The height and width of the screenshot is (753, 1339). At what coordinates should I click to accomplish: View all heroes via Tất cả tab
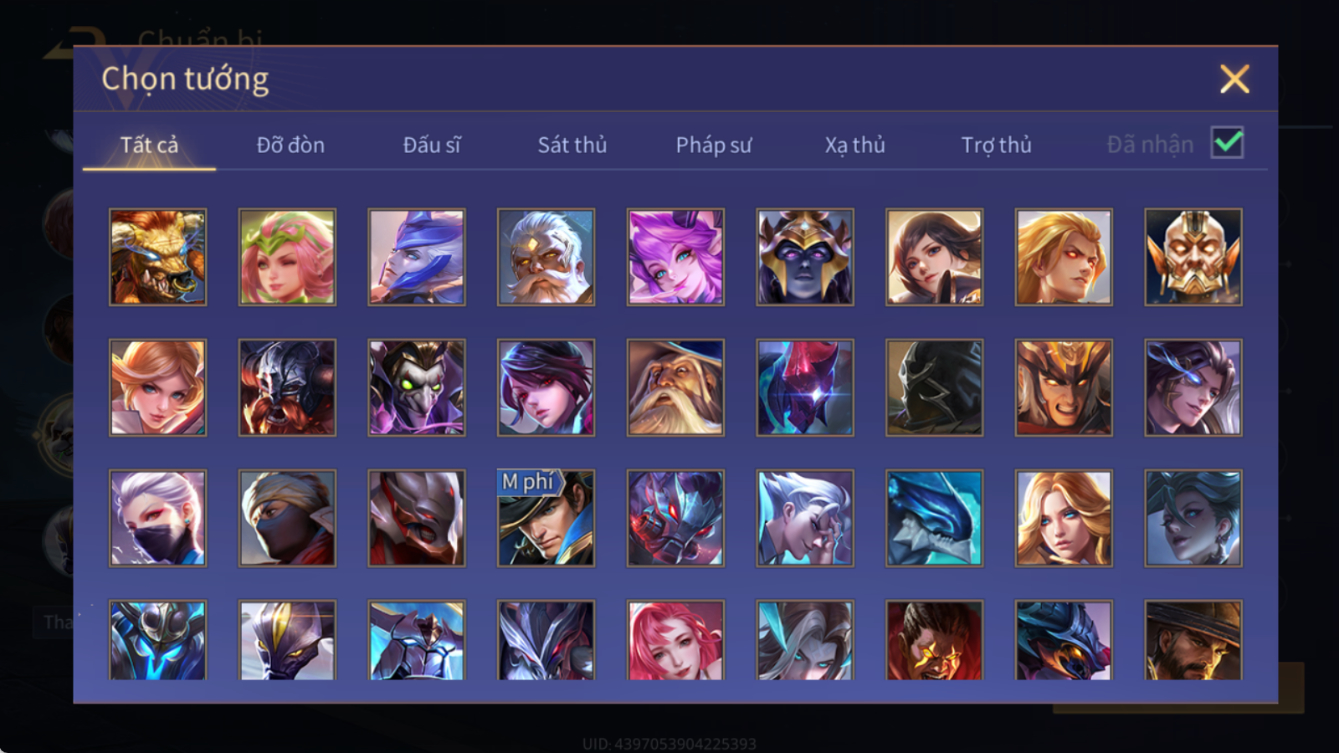pos(149,145)
